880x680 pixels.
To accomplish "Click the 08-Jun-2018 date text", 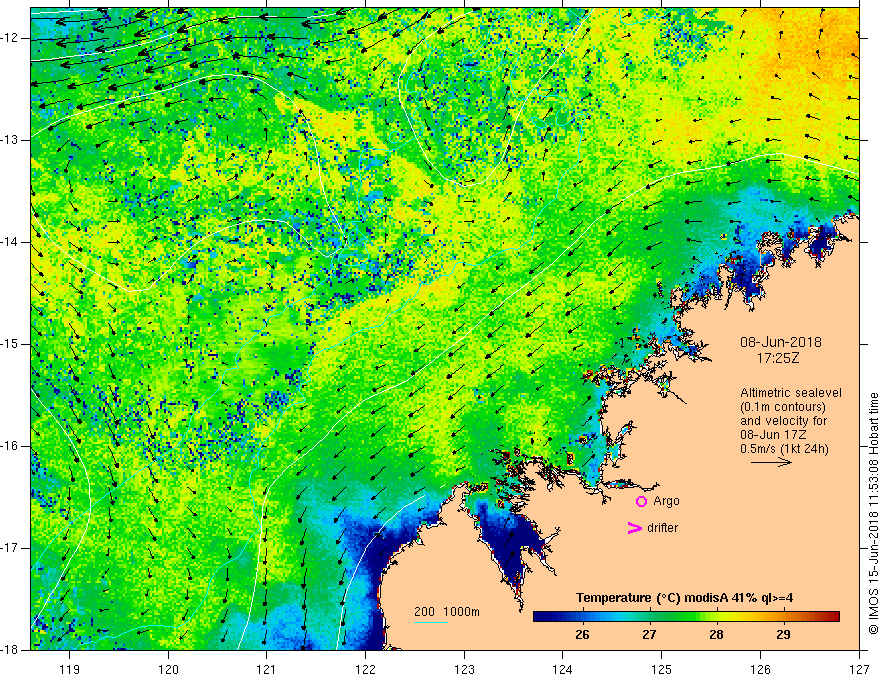I will [x=781, y=342].
